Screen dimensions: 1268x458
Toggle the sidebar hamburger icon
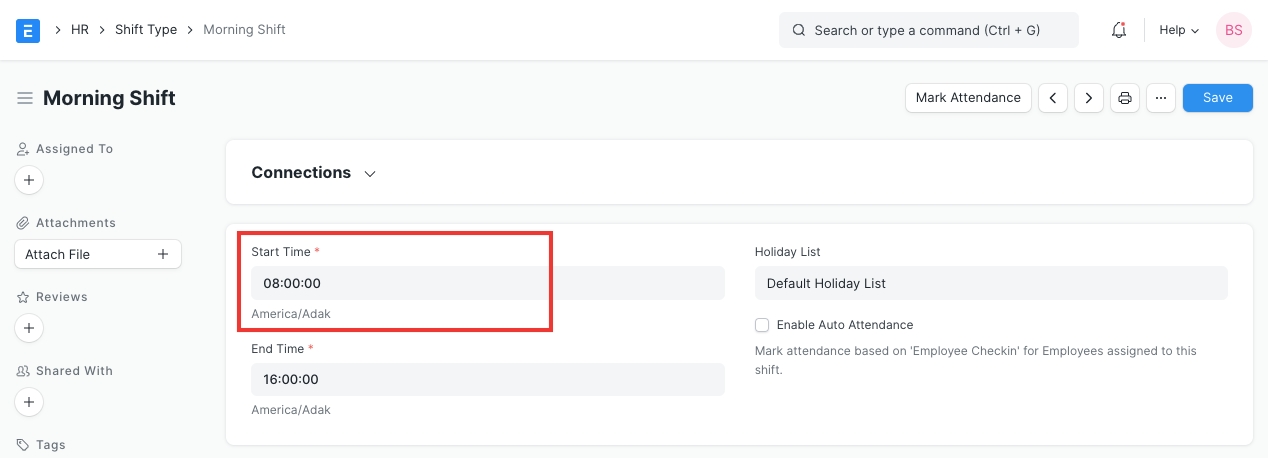(x=25, y=98)
